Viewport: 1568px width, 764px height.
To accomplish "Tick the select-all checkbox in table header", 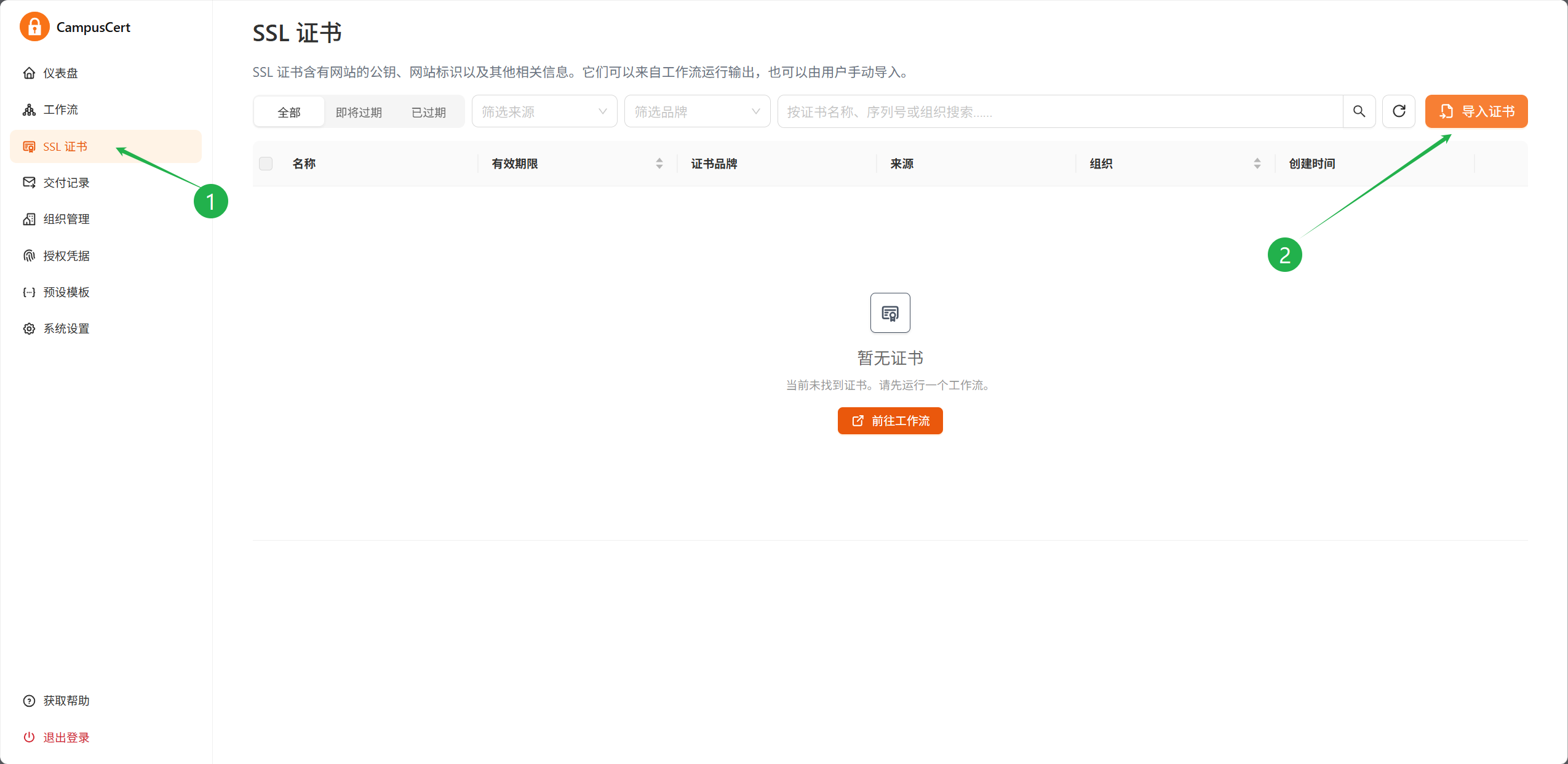I will point(266,164).
